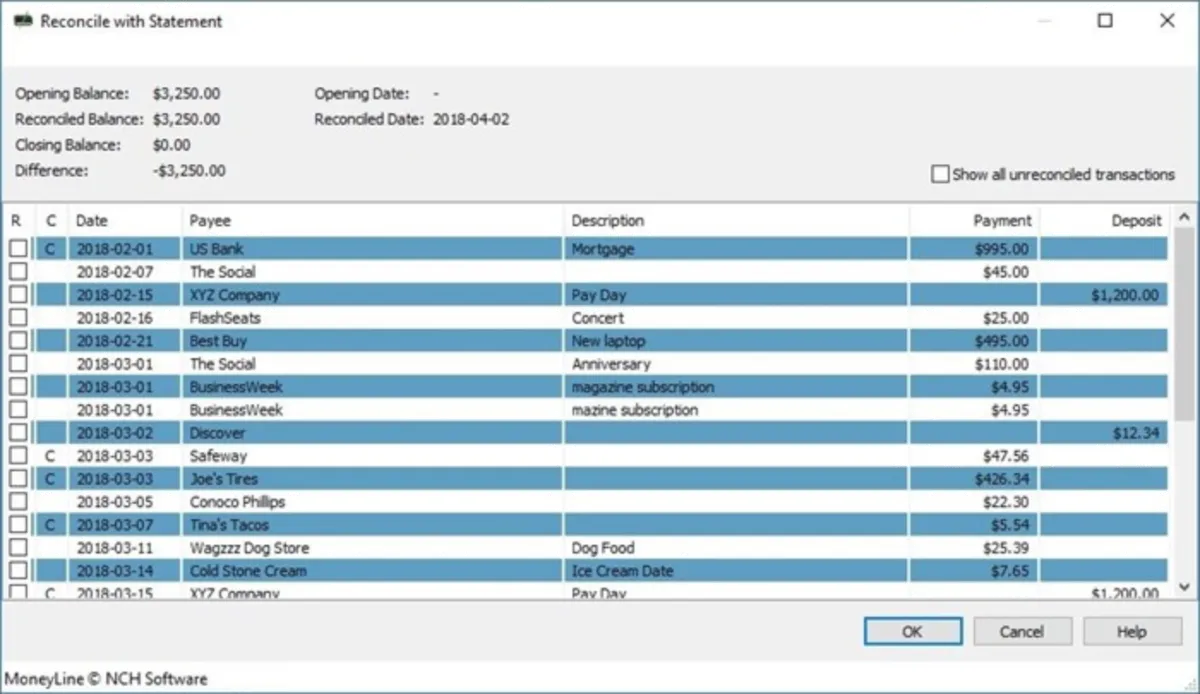Click the New laptop description
The image size is (1200, 694).
coord(607,341)
